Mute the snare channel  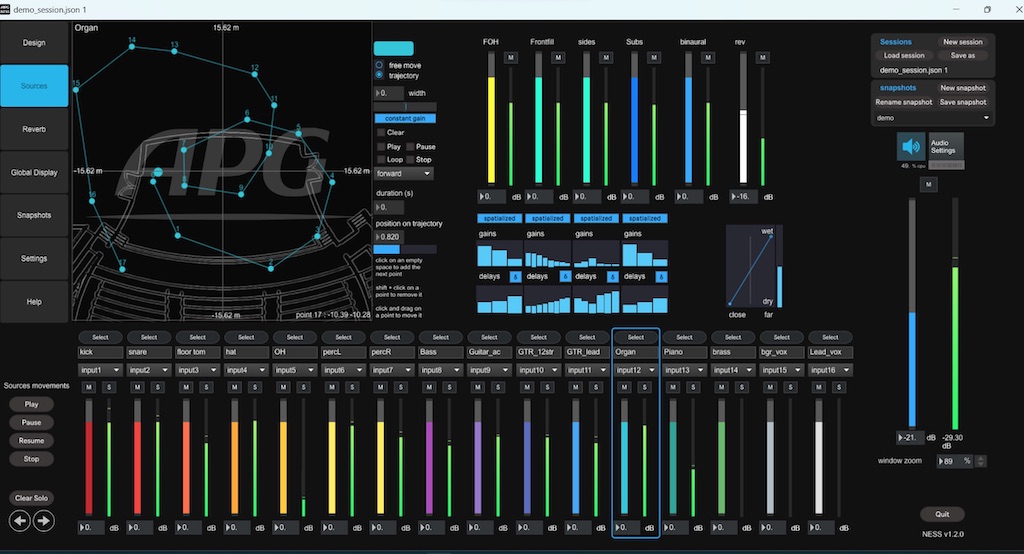tap(137, 387)
